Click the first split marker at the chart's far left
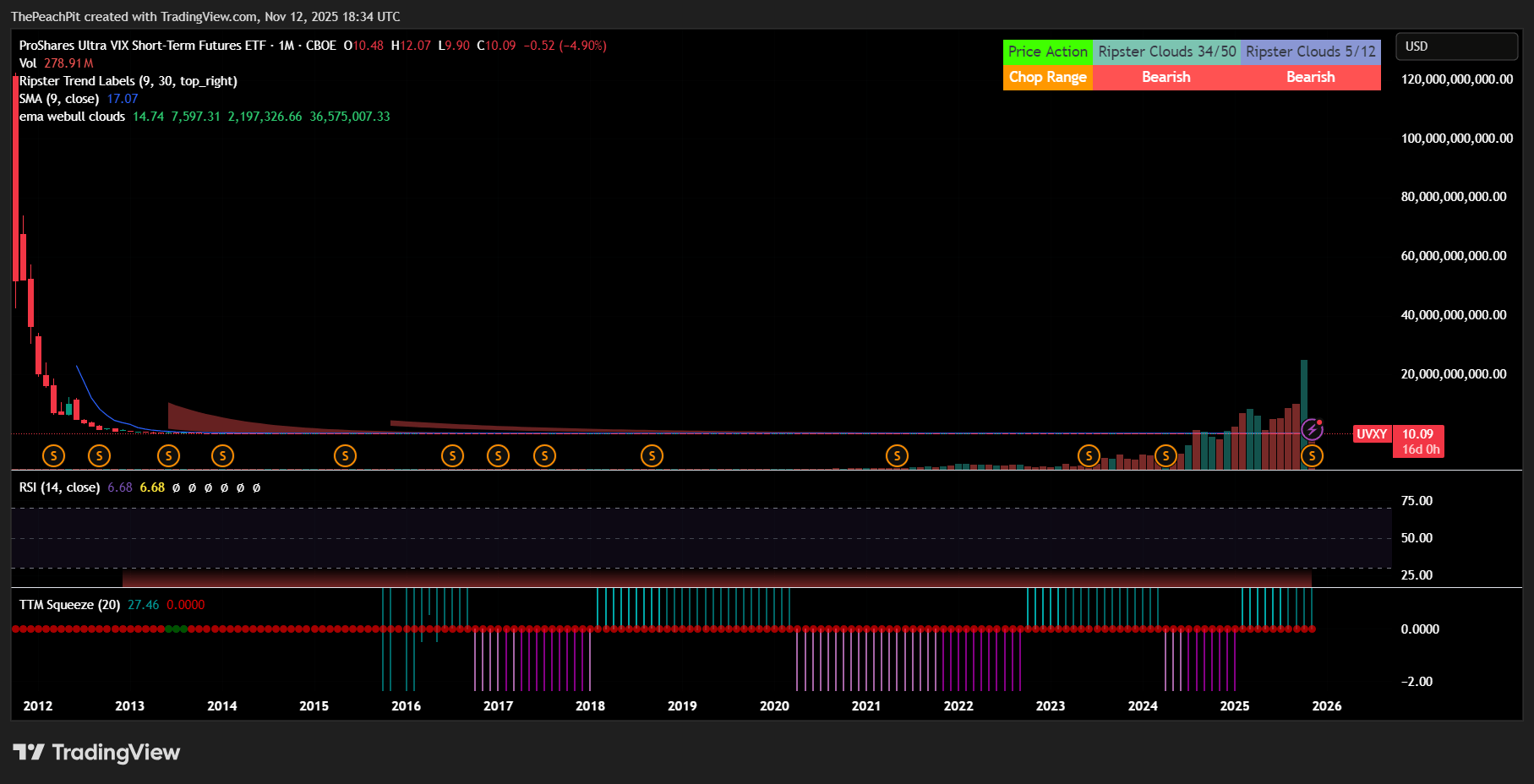Viewport: 1534px width, 784px height. [53, 456]
